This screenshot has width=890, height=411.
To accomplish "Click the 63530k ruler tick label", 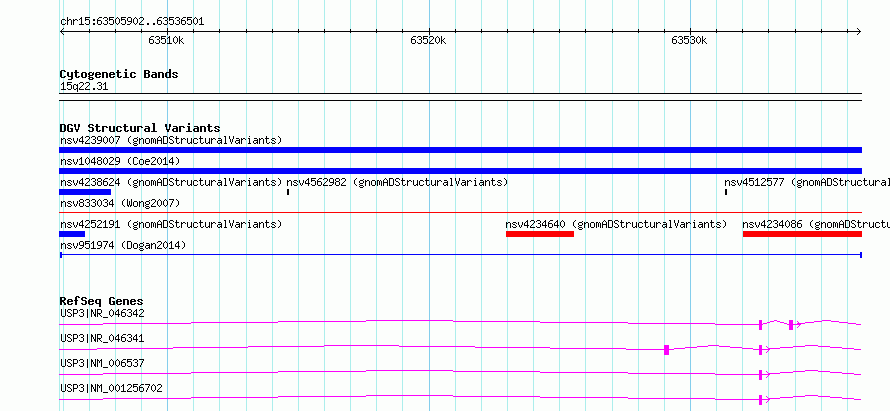I will coord(689,40).
